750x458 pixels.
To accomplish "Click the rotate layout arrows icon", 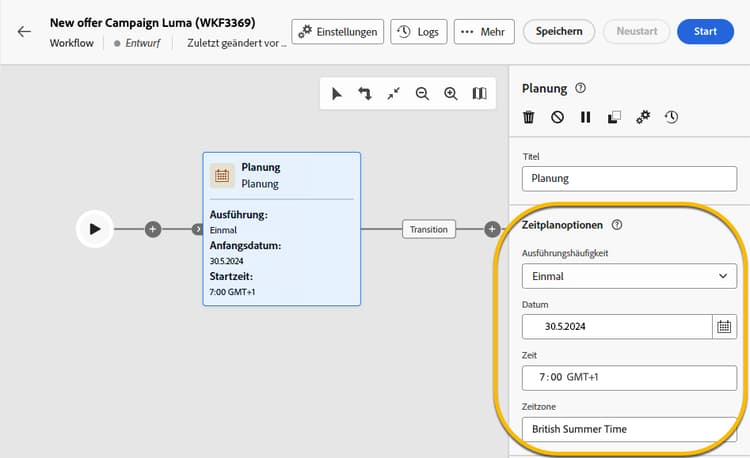I will point(365,93).
